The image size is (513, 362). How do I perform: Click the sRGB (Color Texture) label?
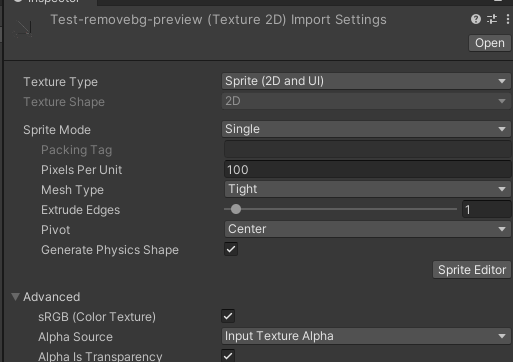tap(97, 317)
